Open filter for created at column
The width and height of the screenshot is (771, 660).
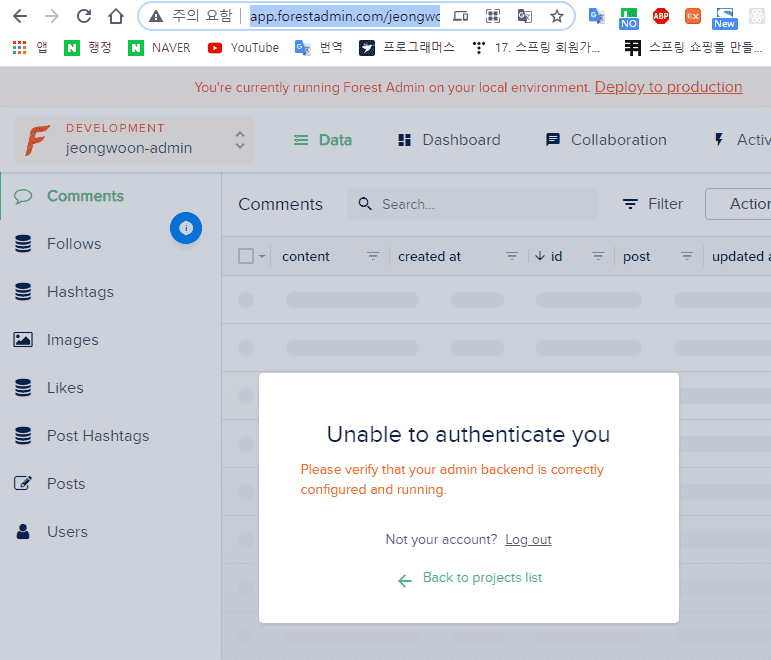[x=512, y=256]
